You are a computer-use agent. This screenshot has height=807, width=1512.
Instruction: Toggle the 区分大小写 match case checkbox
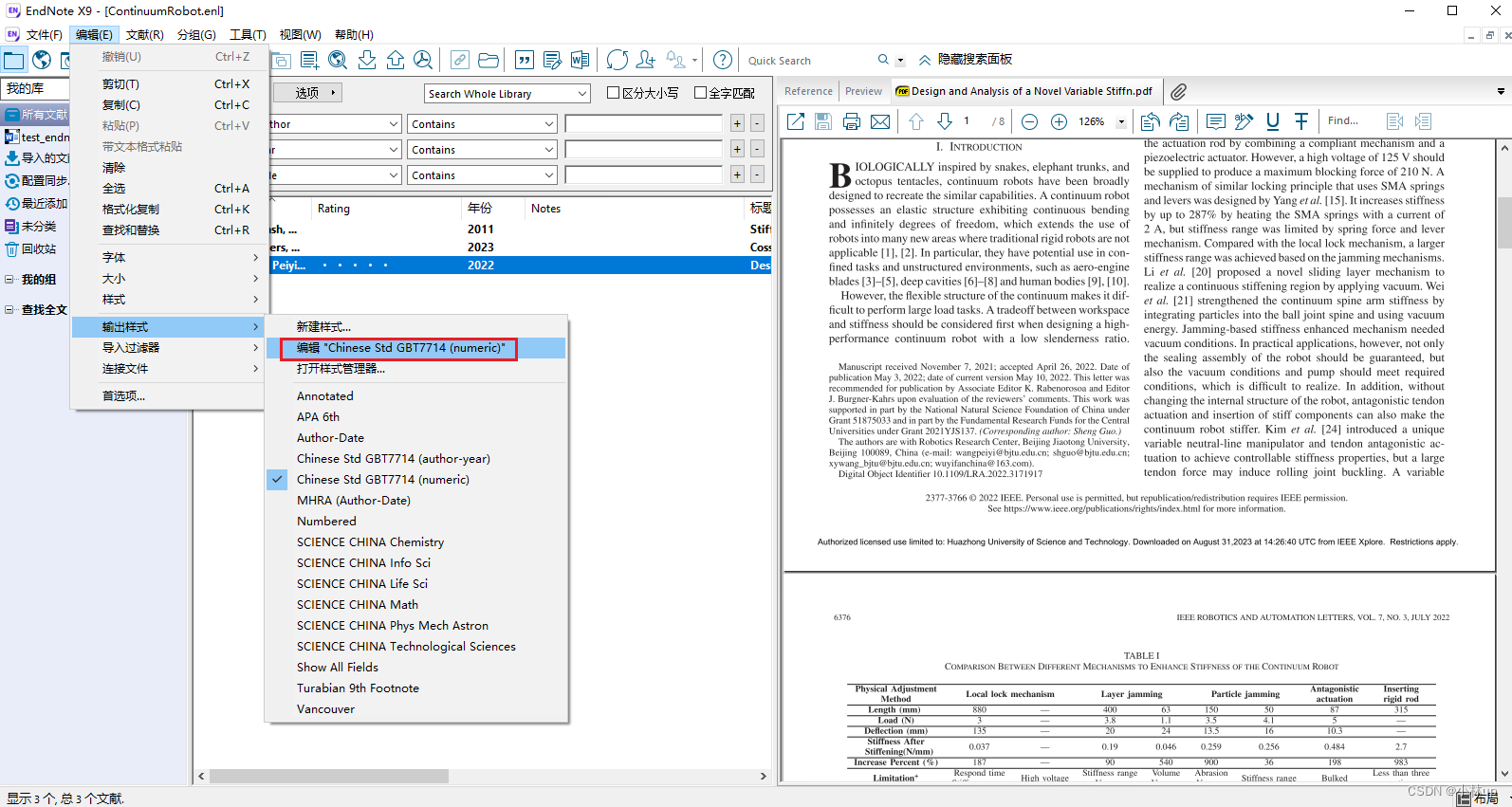coord(613,93)
